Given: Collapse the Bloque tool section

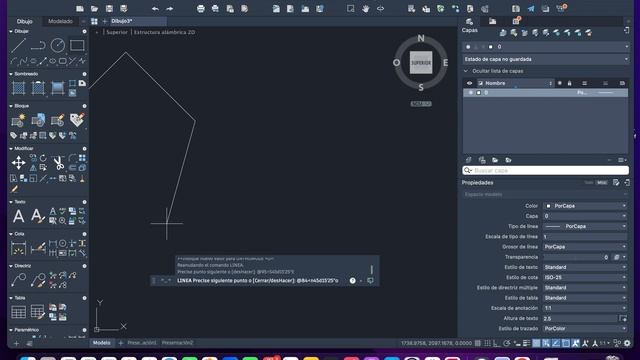Looking at the screenshot, I should point(11,106).
